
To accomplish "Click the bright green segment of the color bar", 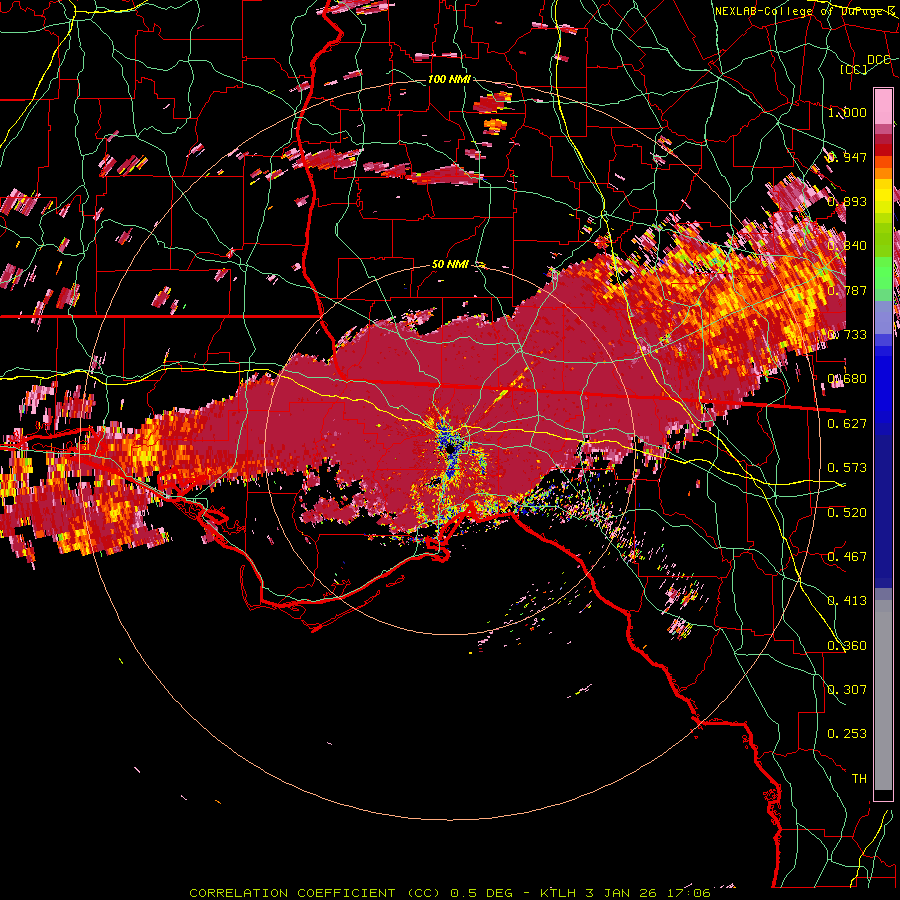I will click(883, 273).
